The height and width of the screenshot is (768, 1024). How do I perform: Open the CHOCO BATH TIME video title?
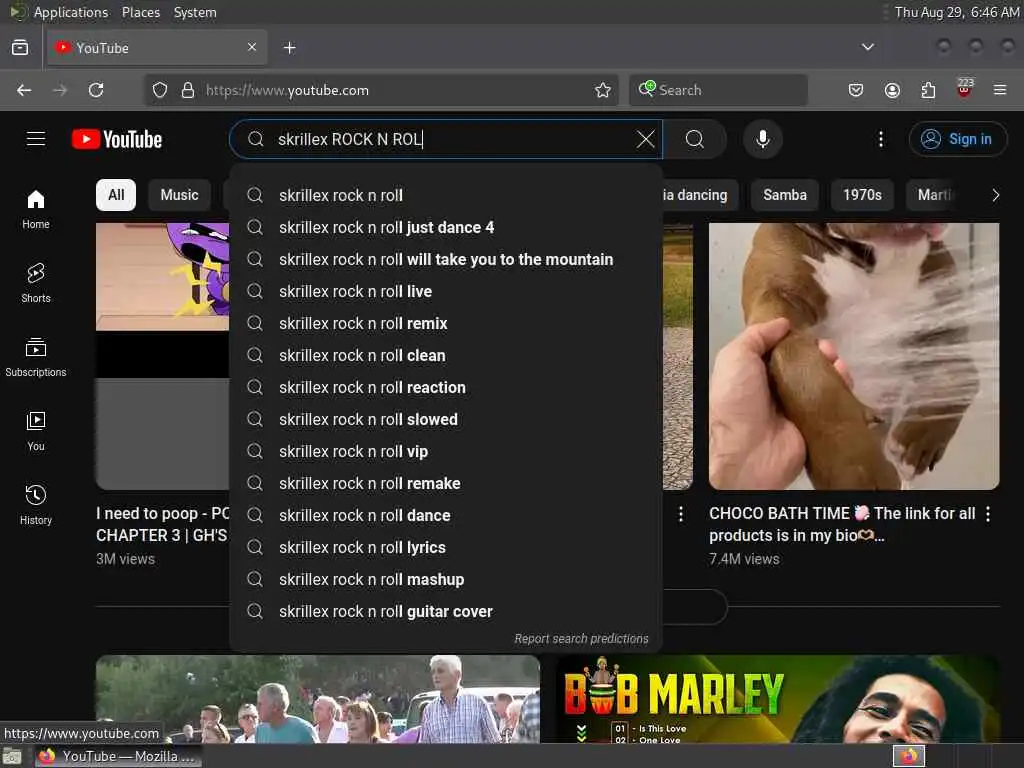point(842,524)
